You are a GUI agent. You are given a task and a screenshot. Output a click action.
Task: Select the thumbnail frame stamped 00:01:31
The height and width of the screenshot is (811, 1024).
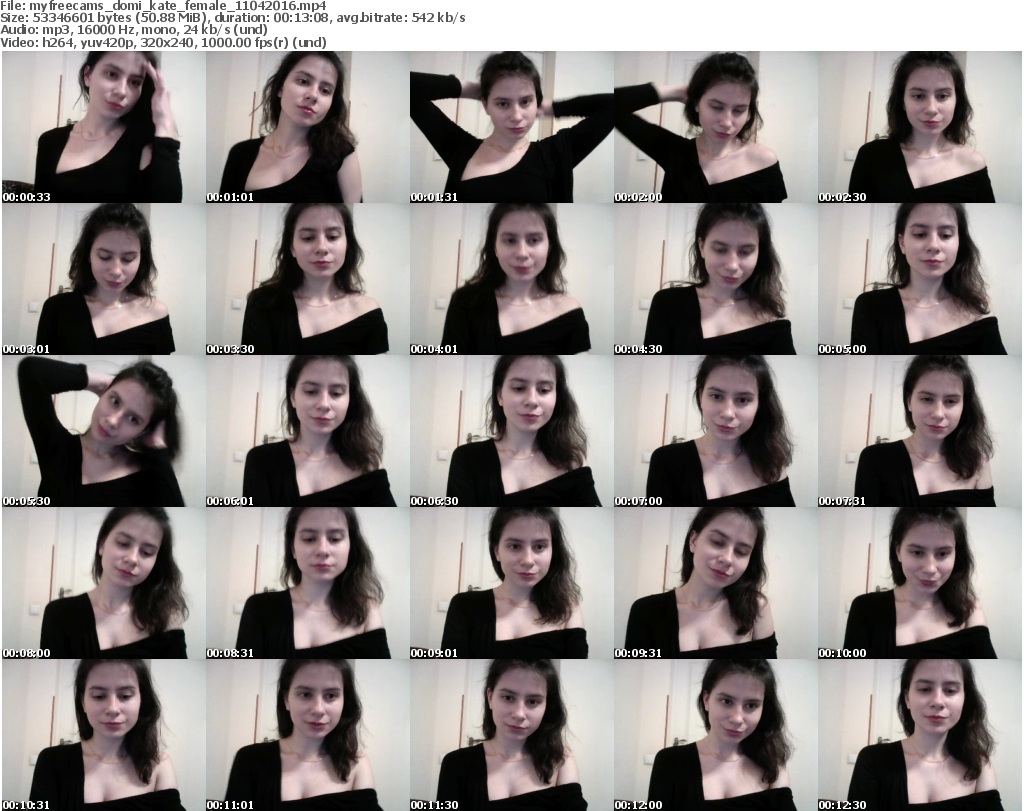[511, 127]
